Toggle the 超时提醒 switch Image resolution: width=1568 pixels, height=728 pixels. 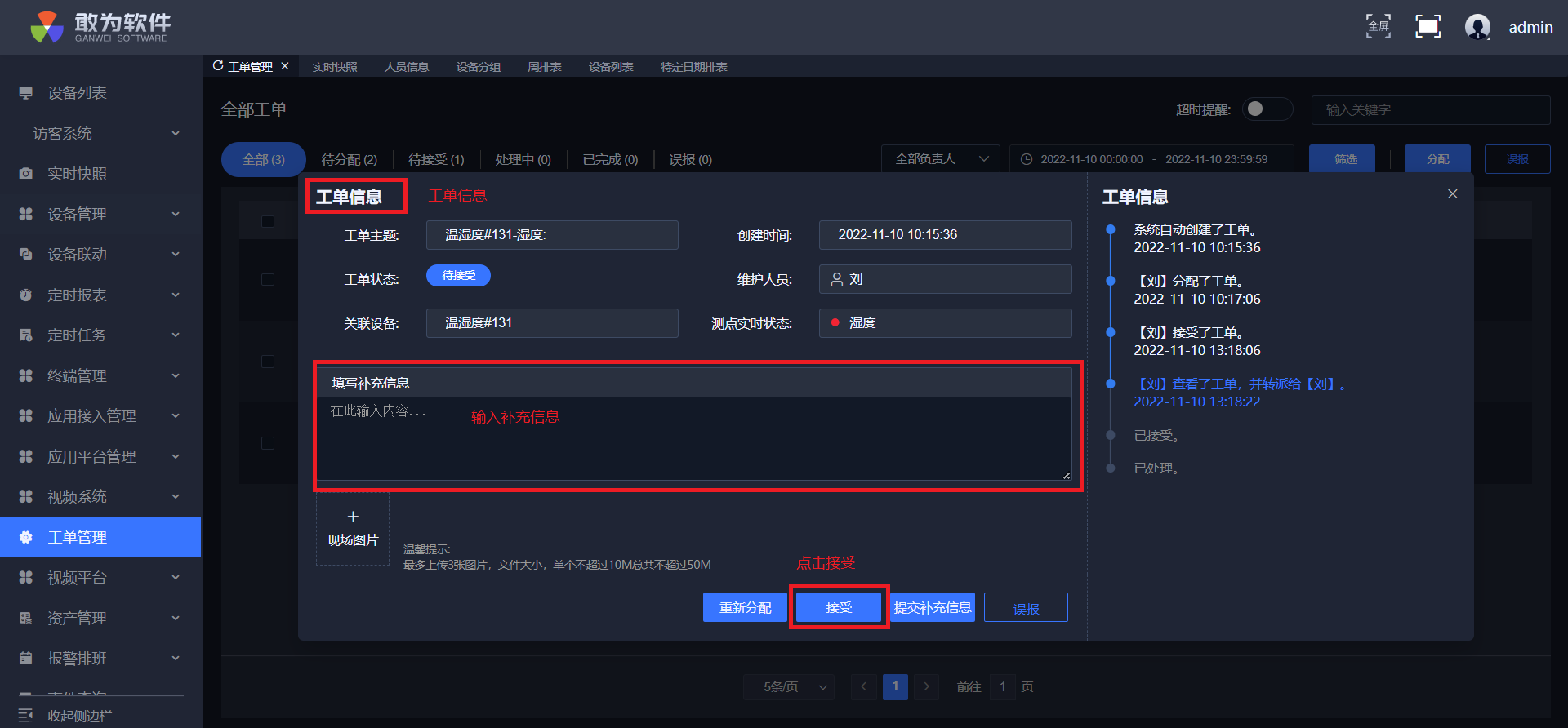(x=1267, y=109)
